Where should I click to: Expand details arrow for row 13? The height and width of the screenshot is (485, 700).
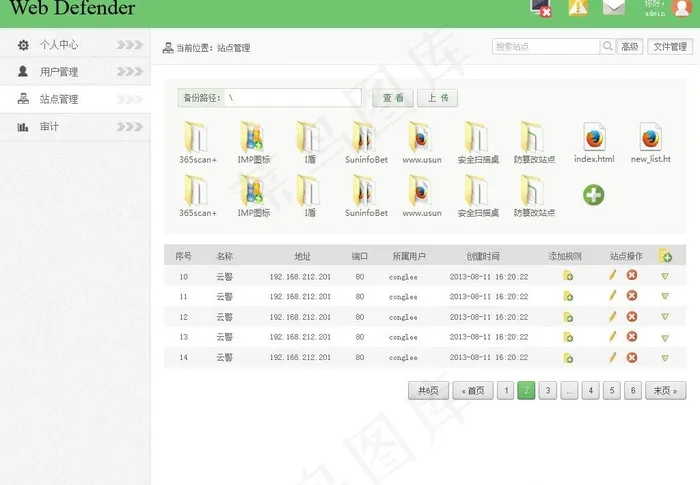(x=665, y=338)
